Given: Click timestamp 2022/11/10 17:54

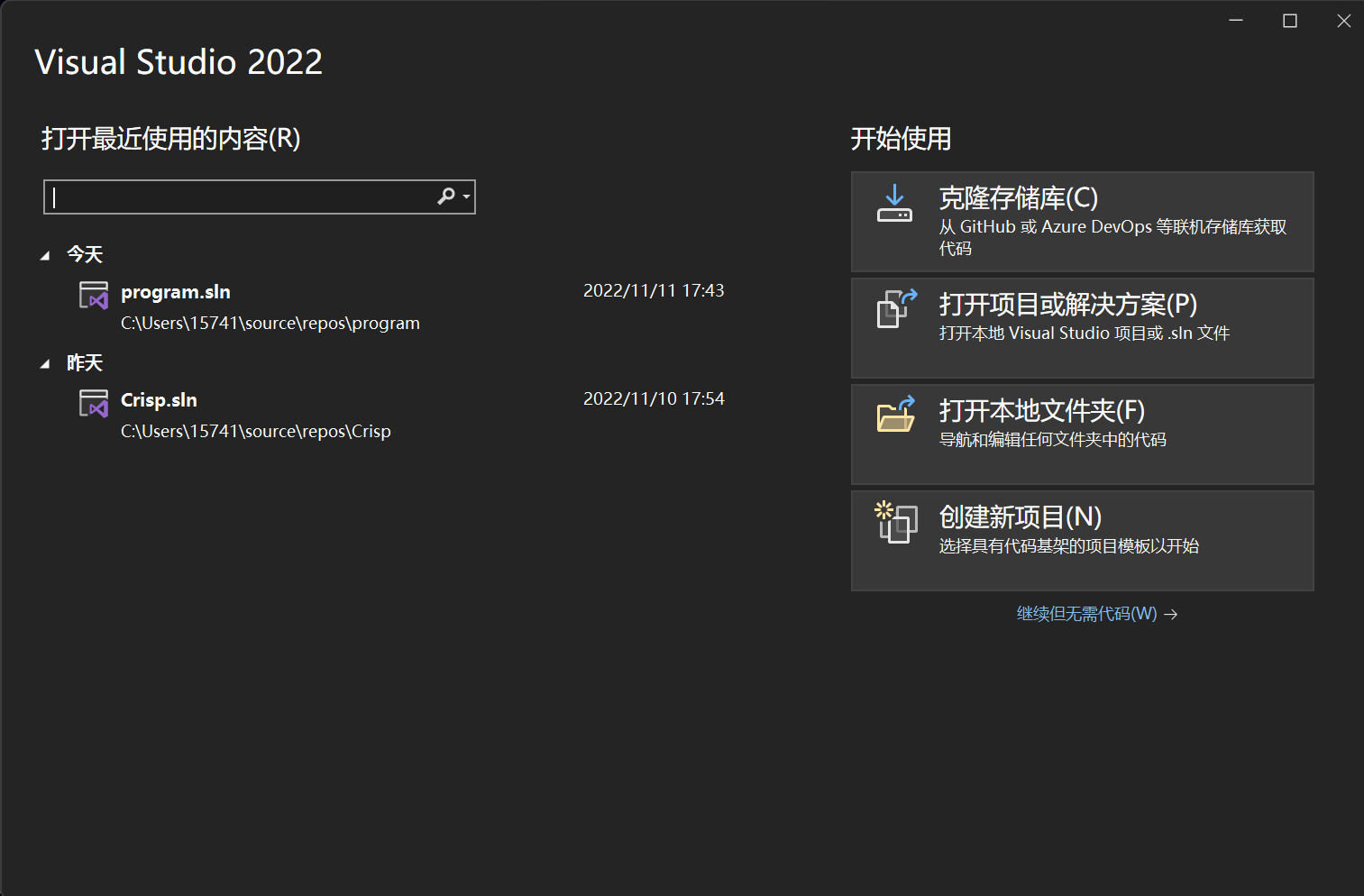Looking at the screenshot, I should coord(654,398).
